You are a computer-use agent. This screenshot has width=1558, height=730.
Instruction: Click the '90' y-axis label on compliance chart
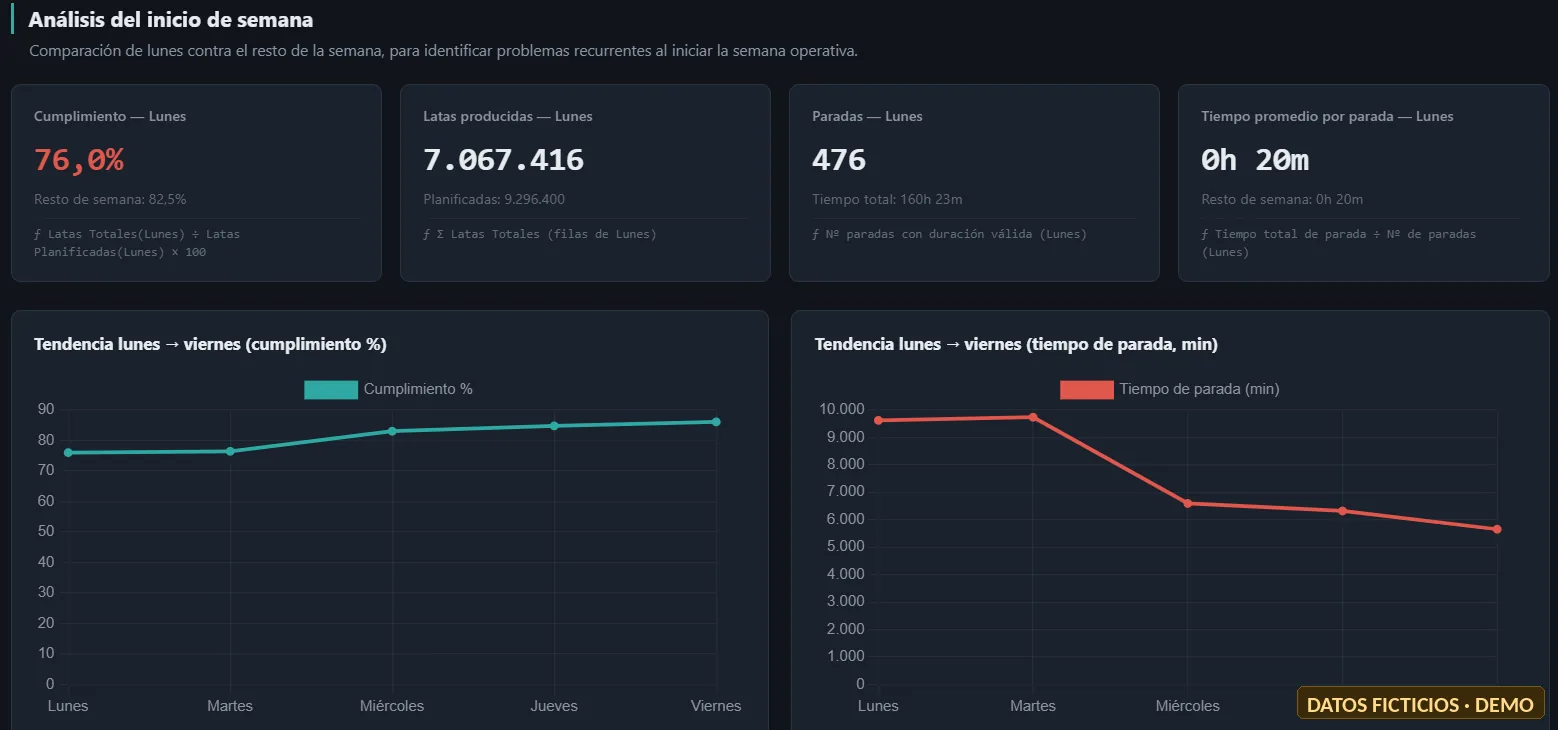pyautogui.click(x=46, y=409)
